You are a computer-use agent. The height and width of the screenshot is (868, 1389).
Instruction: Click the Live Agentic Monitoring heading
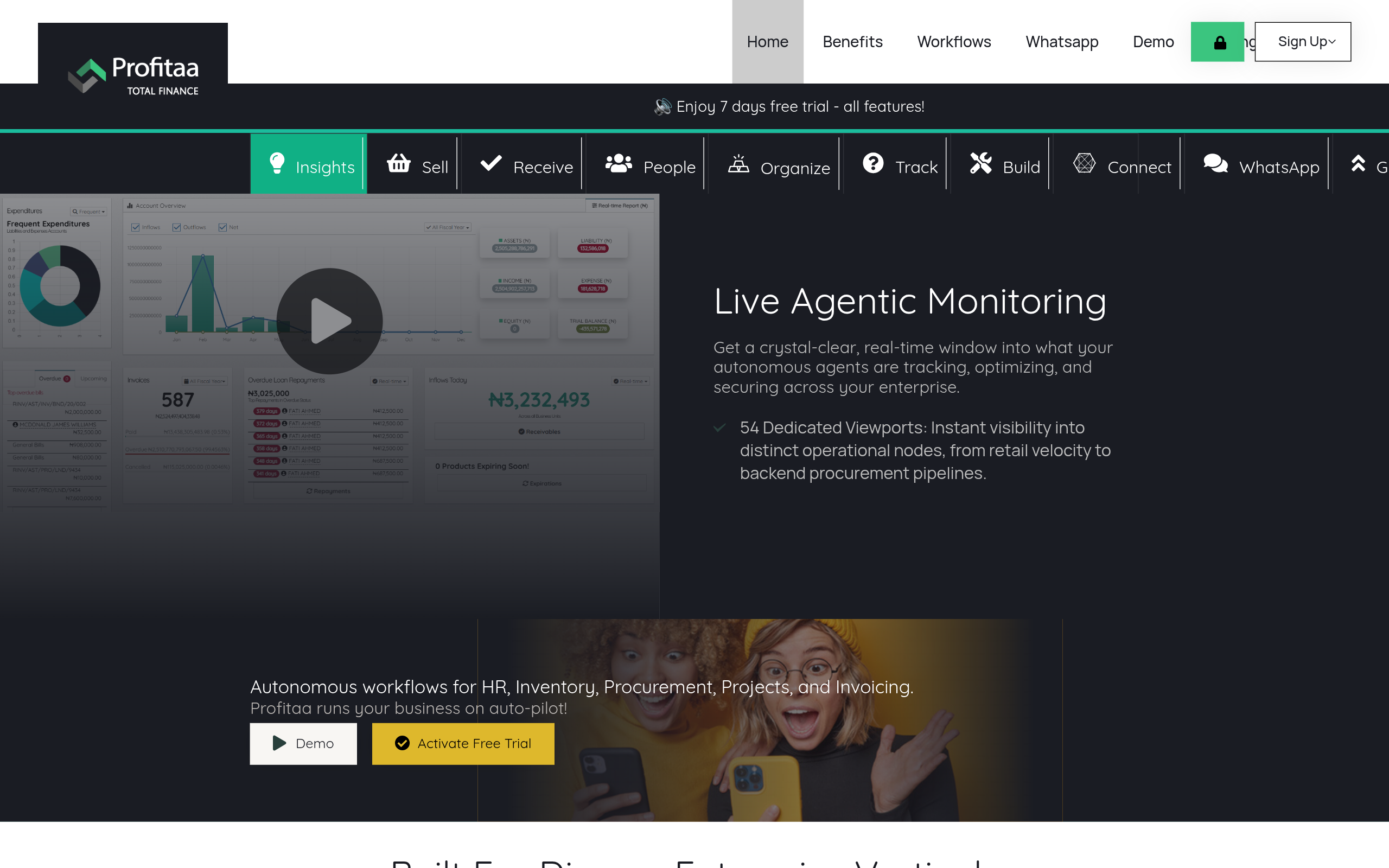[x=910, y=302]
